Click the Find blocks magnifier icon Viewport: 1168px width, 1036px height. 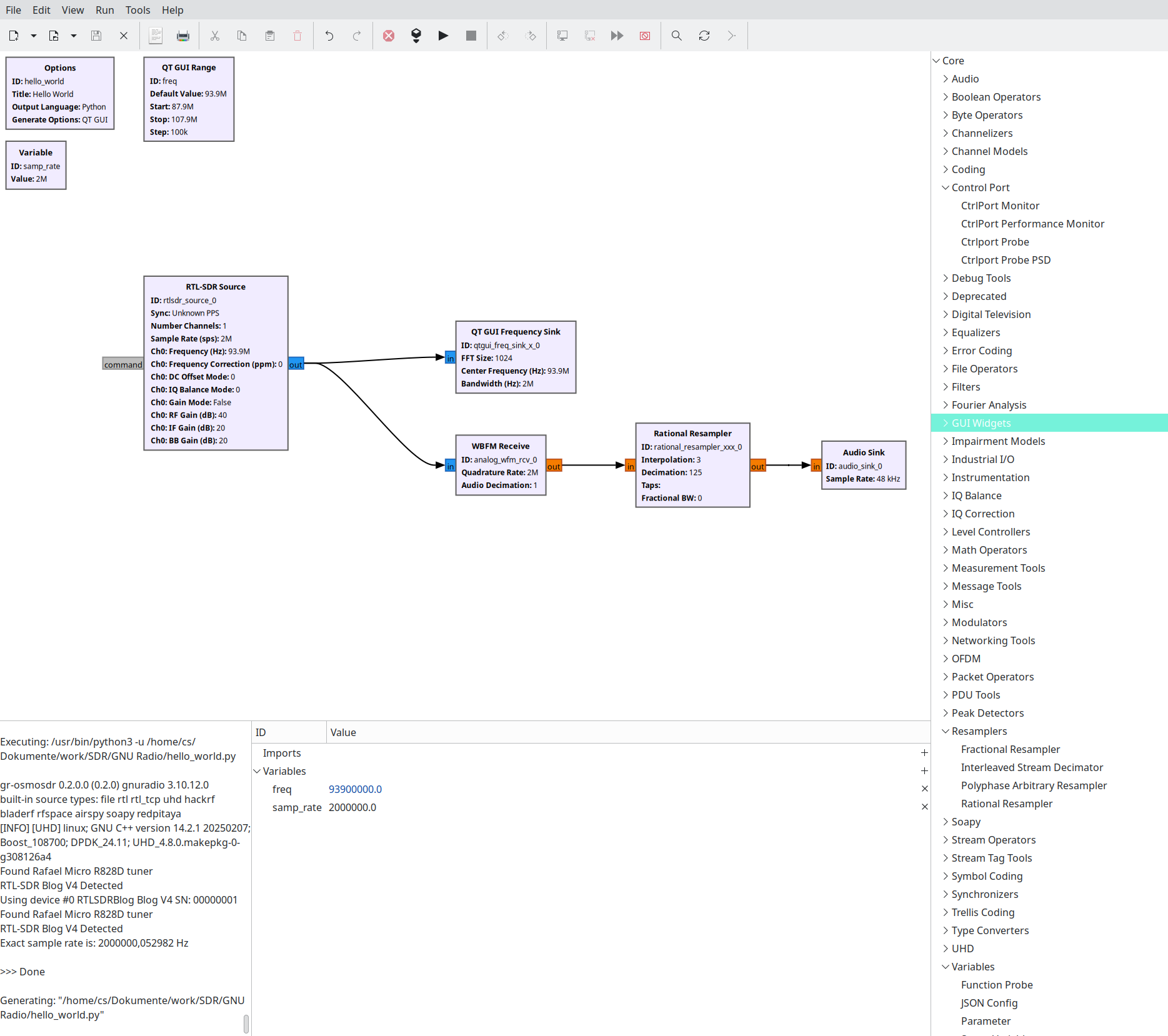click(677, 36)
